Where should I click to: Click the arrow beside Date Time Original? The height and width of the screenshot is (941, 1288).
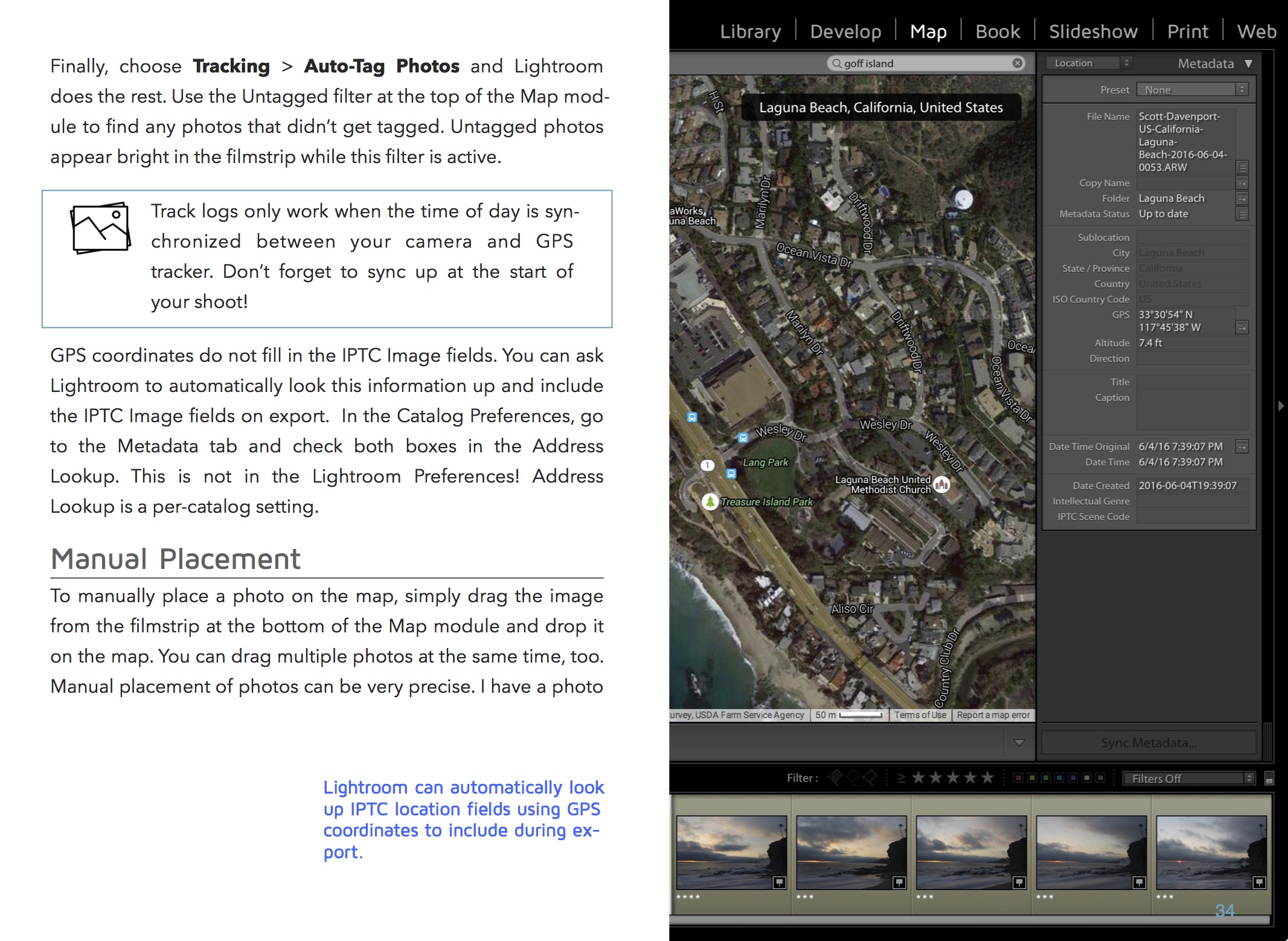pyautogui.click(x=1242, y=446)
